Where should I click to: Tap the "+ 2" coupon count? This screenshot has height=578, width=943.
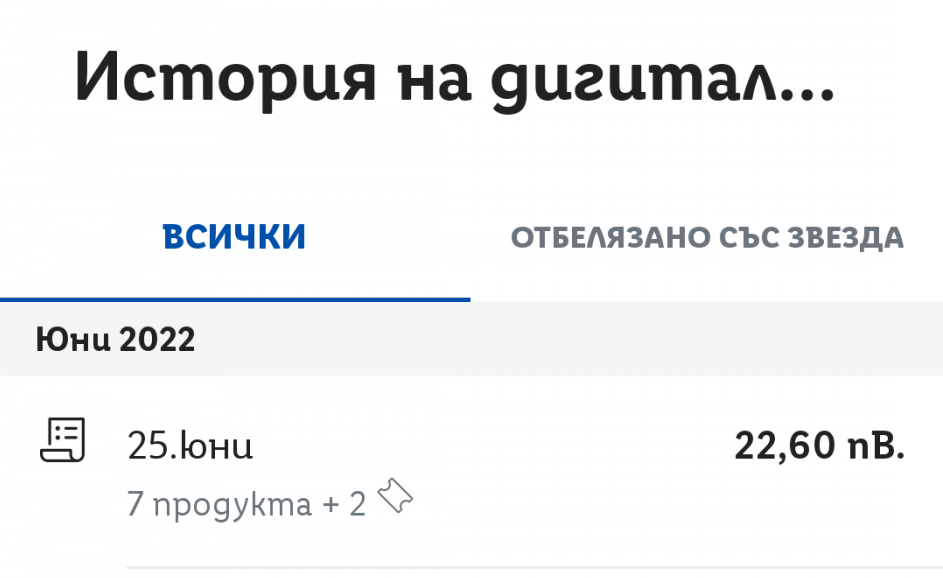click(344, 505)
